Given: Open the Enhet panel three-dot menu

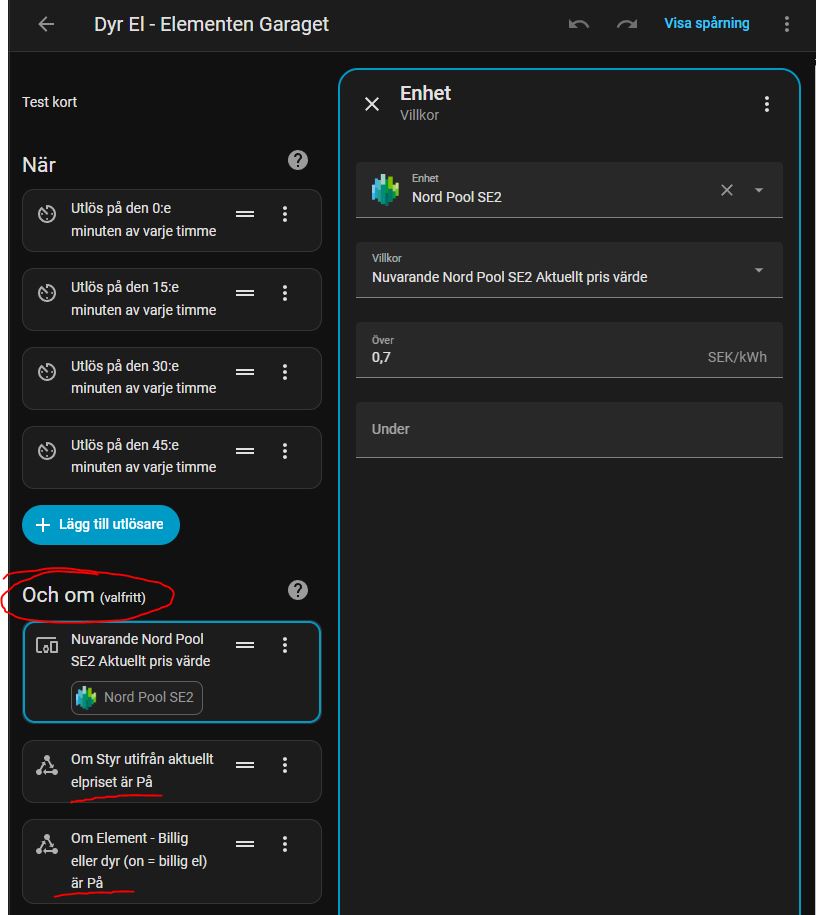Looking at the screenshot, I should point(767,104).
